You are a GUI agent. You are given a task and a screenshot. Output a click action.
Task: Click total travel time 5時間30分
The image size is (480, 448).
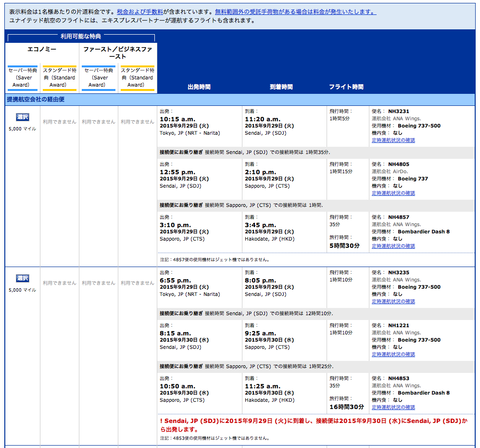[345, 246]
